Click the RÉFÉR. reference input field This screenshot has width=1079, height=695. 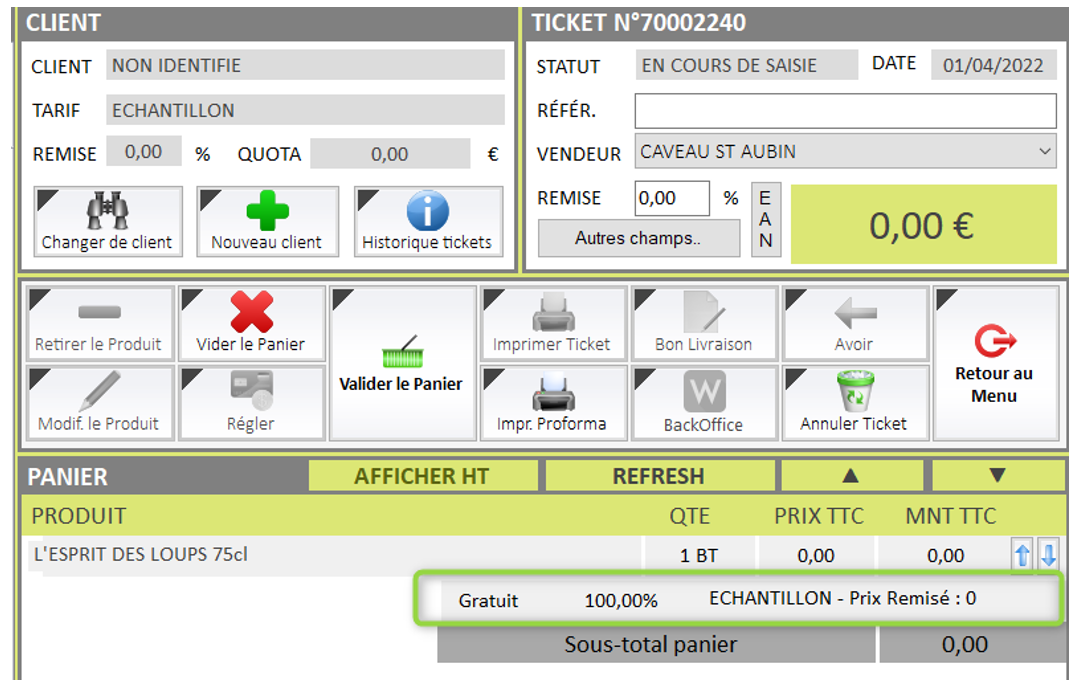pos(845,111)
